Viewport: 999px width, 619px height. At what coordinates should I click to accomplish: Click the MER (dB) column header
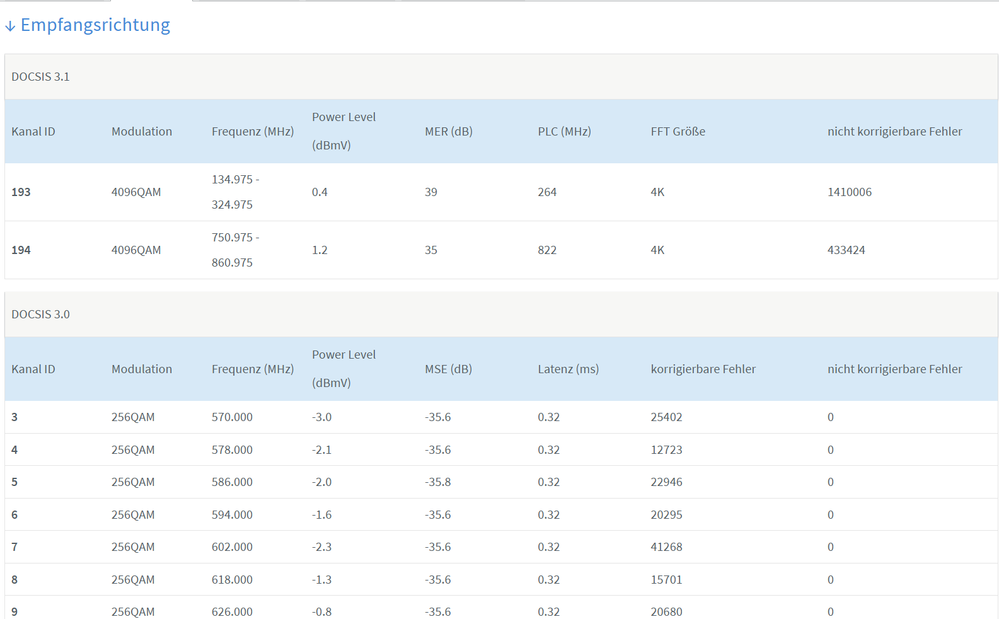(448, 131)
